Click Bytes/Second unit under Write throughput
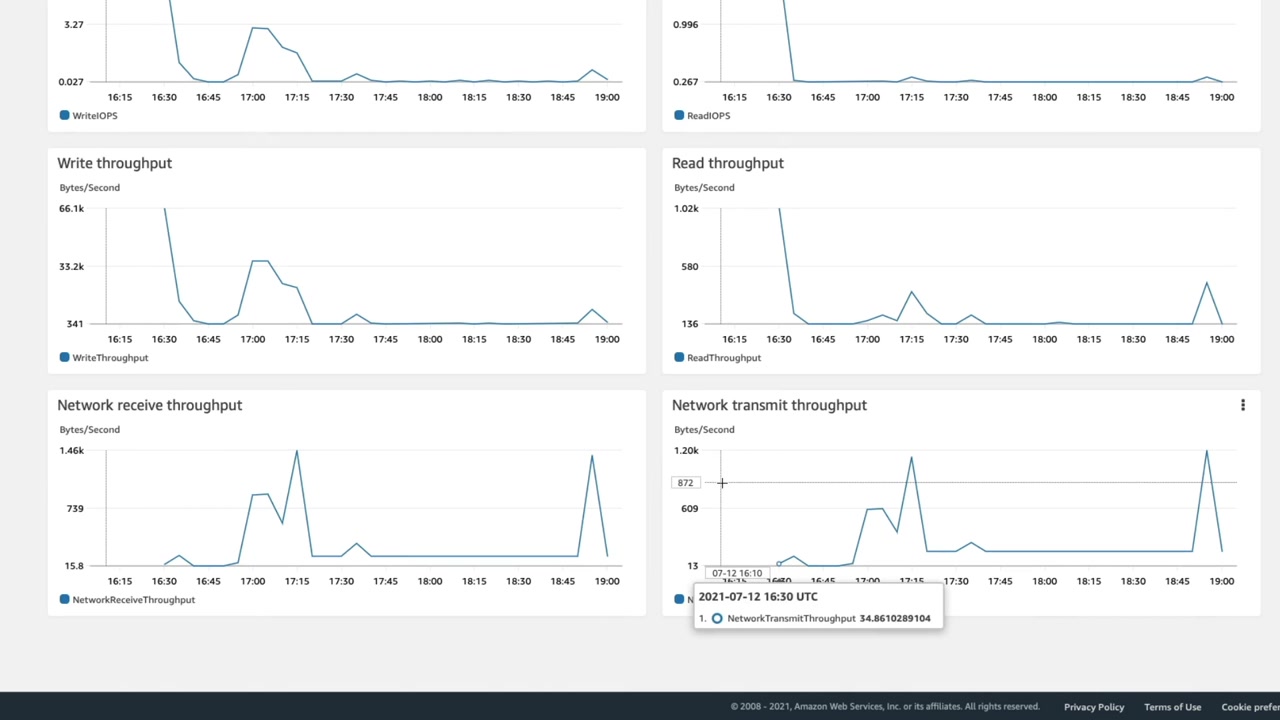Viewport: 1280px width, 720px height. click(89, 188)
